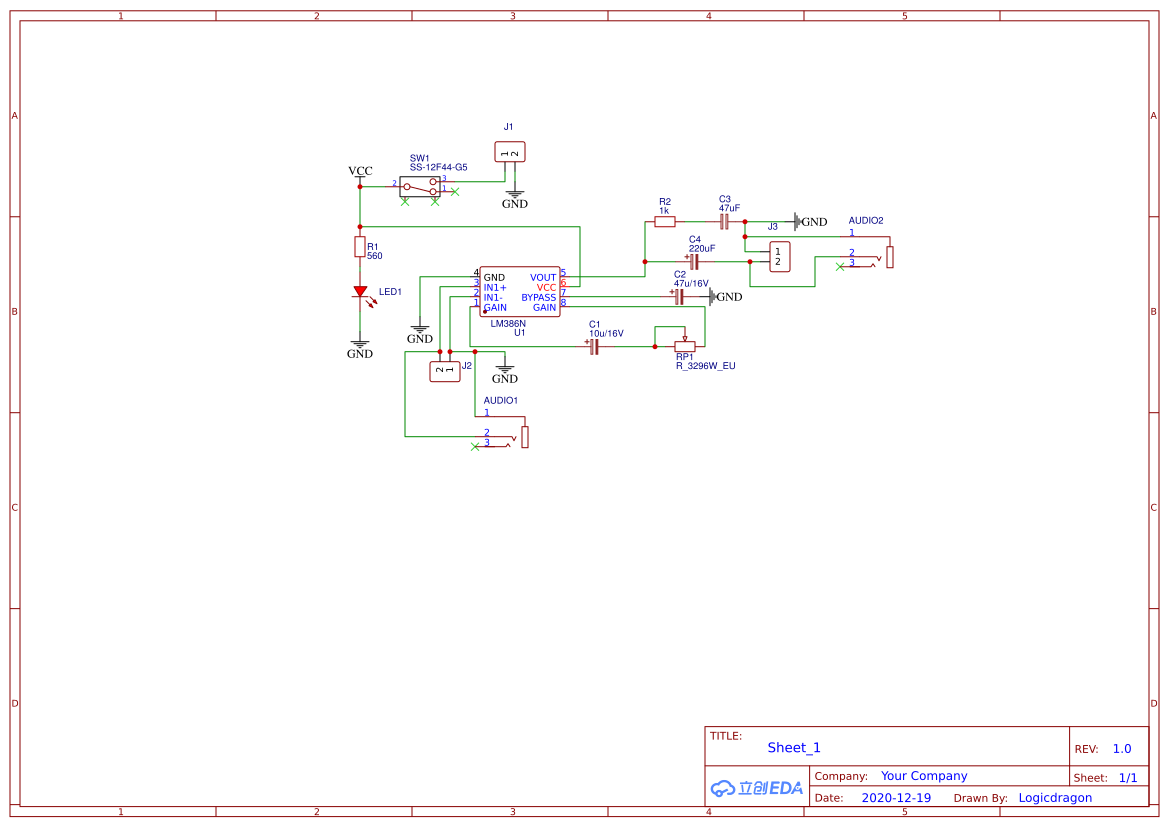Select the LM386N U1 chip body
The height and width of the screenshot is (827, 1169).
coord(520,292)
